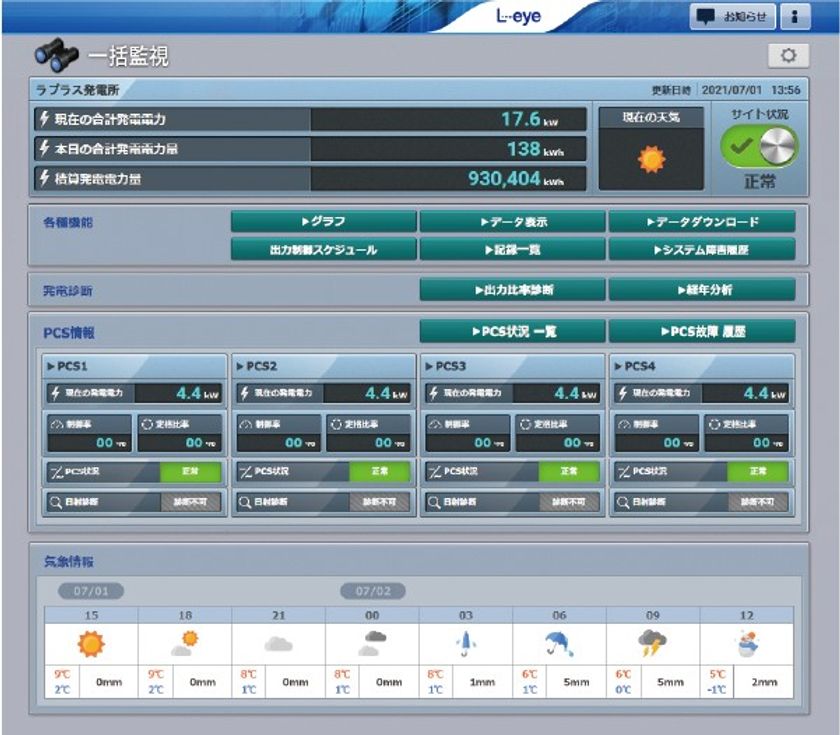Select the 07/02 date marker
This screenshot has height=735, width=840.
click(373, 591)
